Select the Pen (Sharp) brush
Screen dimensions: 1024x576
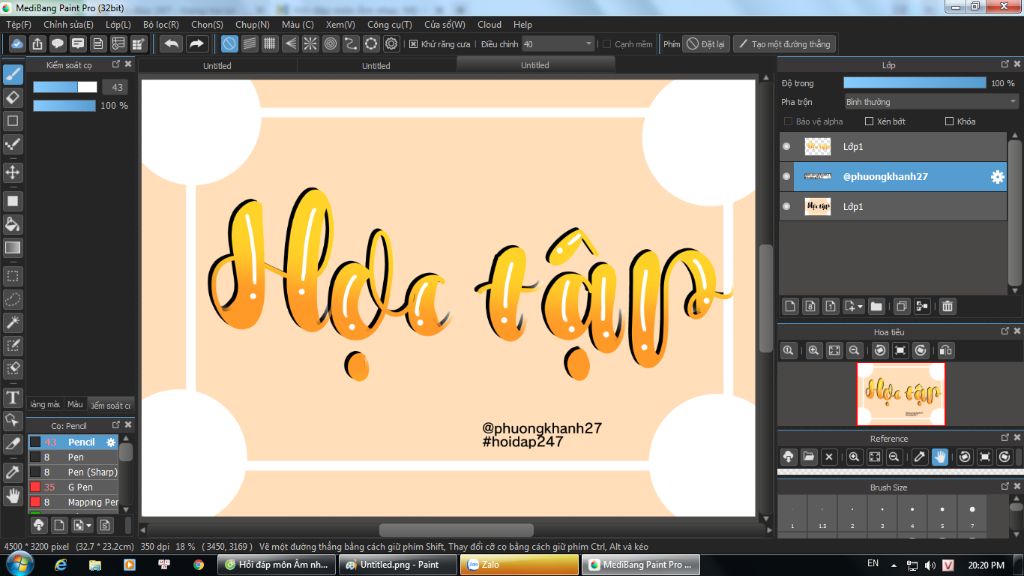point(73,472)
